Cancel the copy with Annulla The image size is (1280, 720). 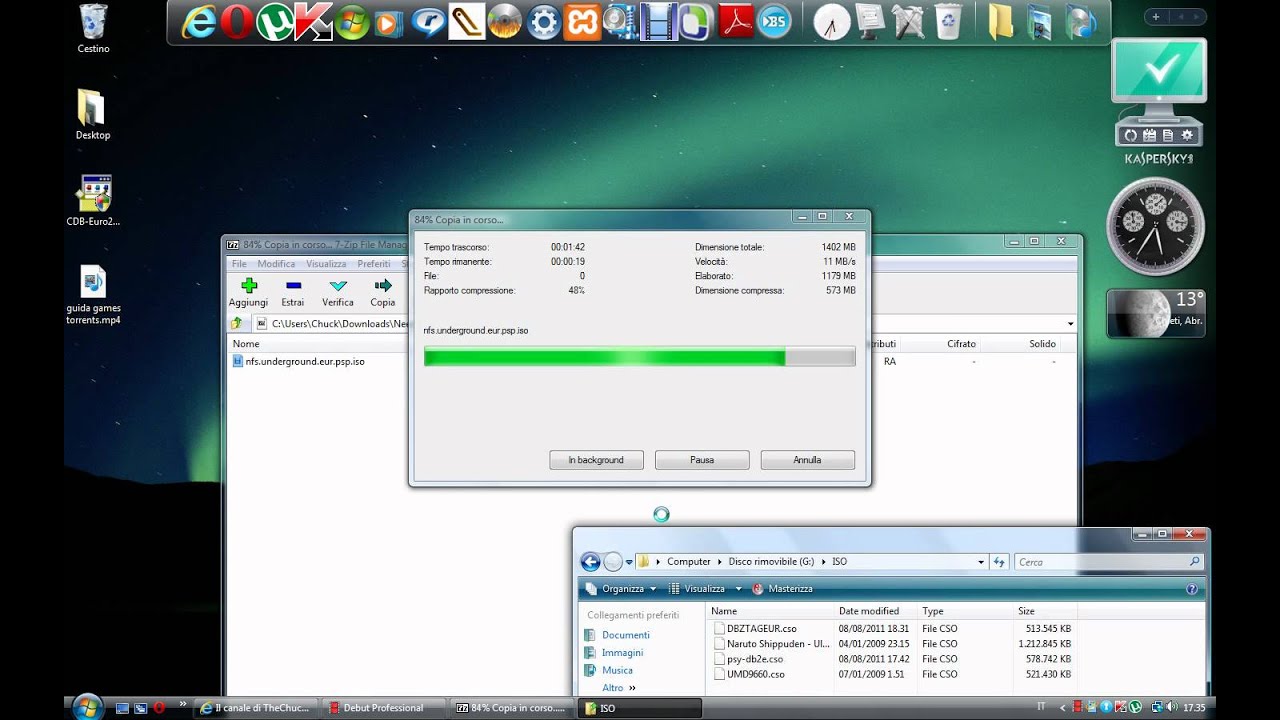(807, 460)
